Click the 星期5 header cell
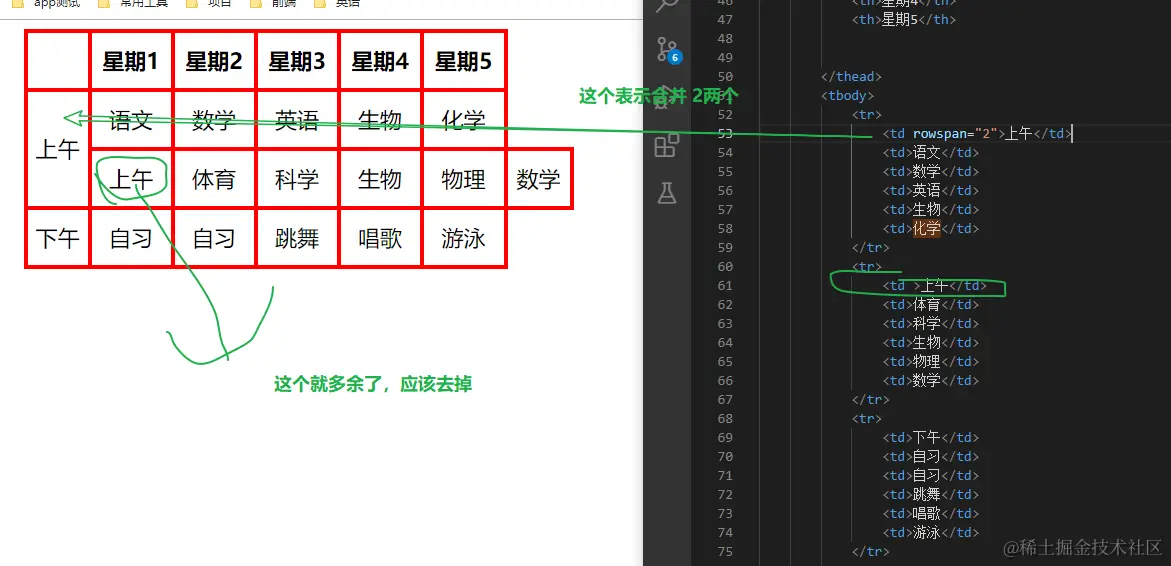The width and height of the screenshot is (1171, 566). (463, 60)
